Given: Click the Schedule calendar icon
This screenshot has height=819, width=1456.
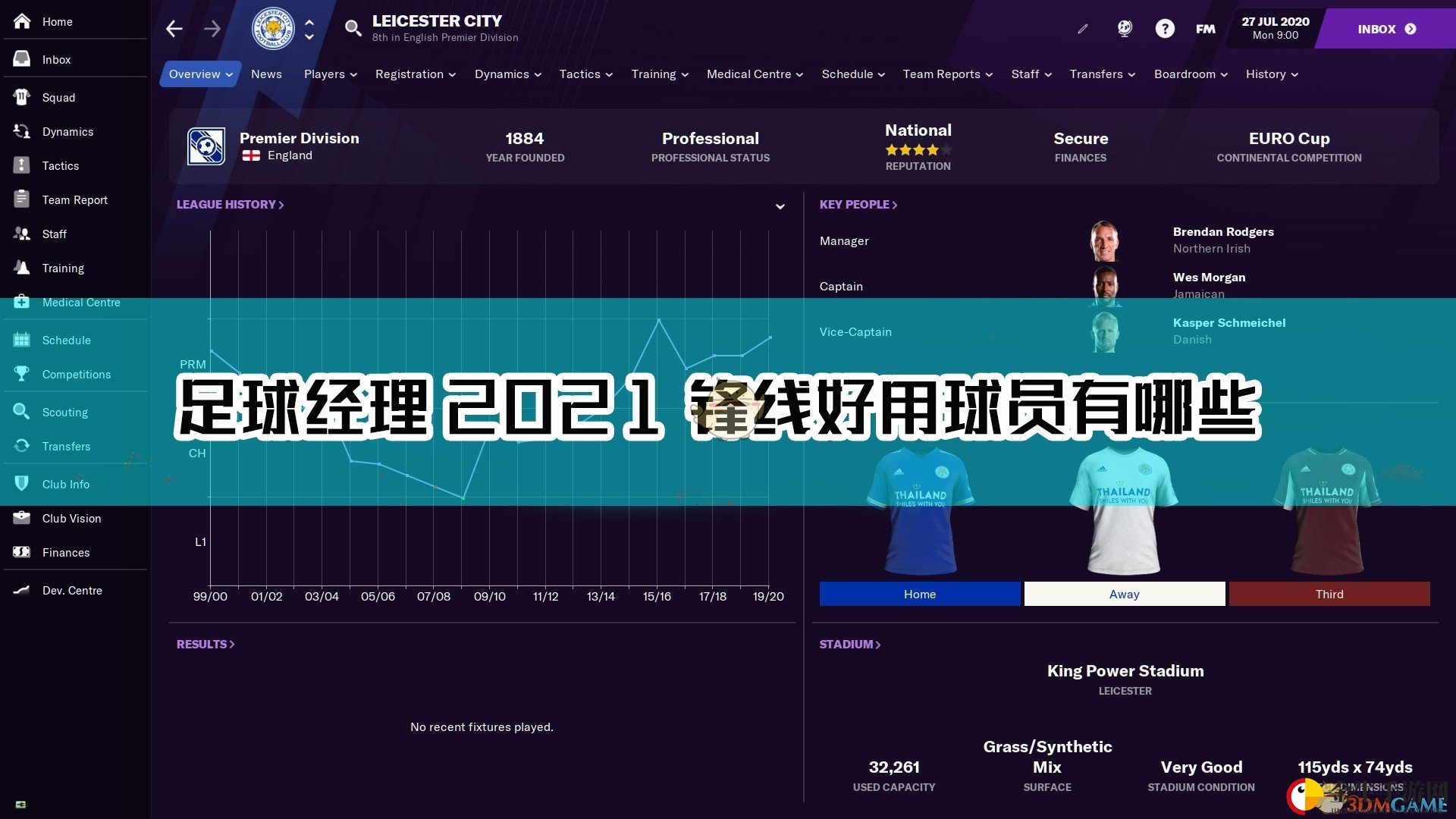Looking at the screenshot, I should (22, 340).
